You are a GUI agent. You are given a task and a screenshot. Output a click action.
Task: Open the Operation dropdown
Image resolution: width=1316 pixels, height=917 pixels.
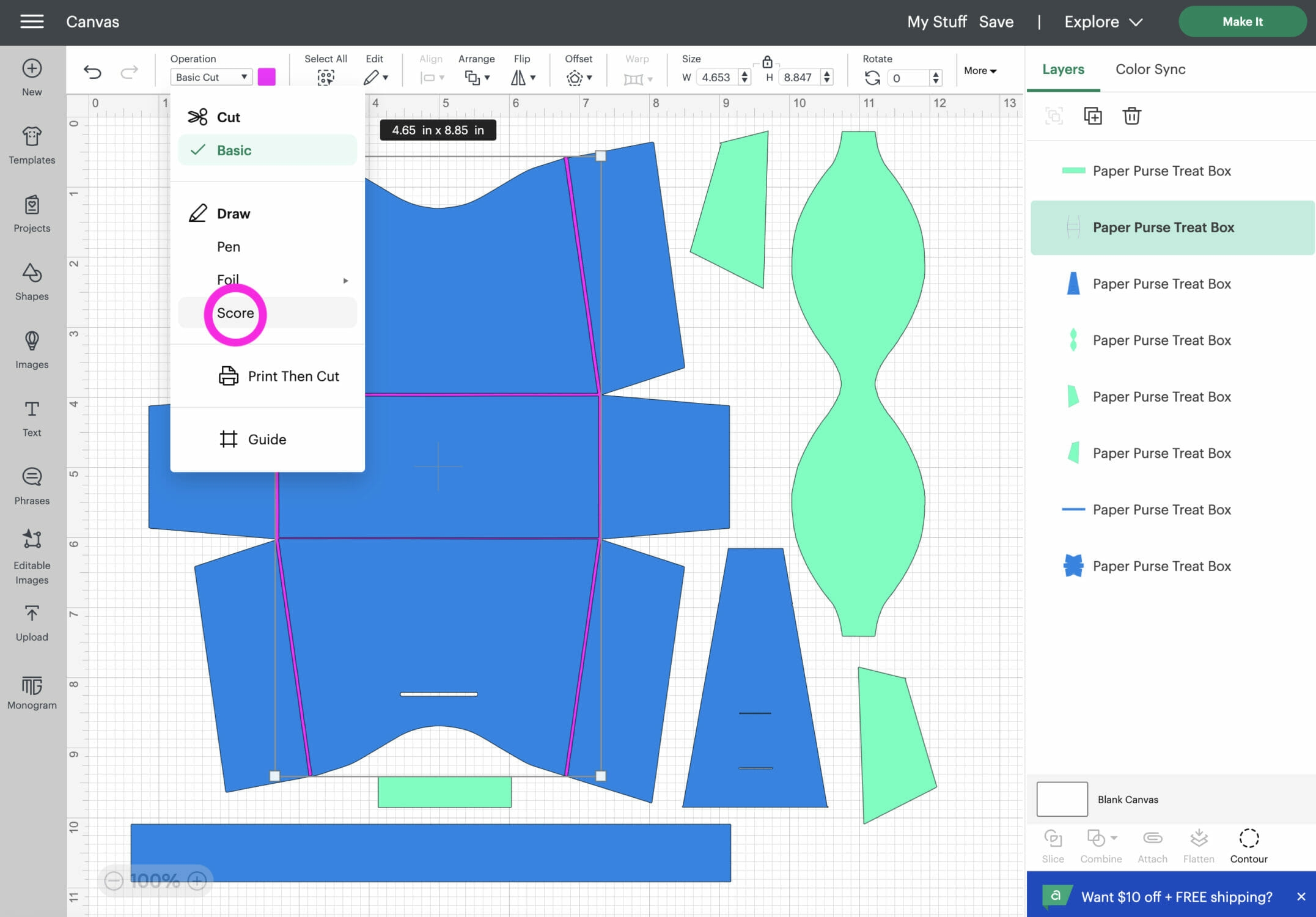211,77
